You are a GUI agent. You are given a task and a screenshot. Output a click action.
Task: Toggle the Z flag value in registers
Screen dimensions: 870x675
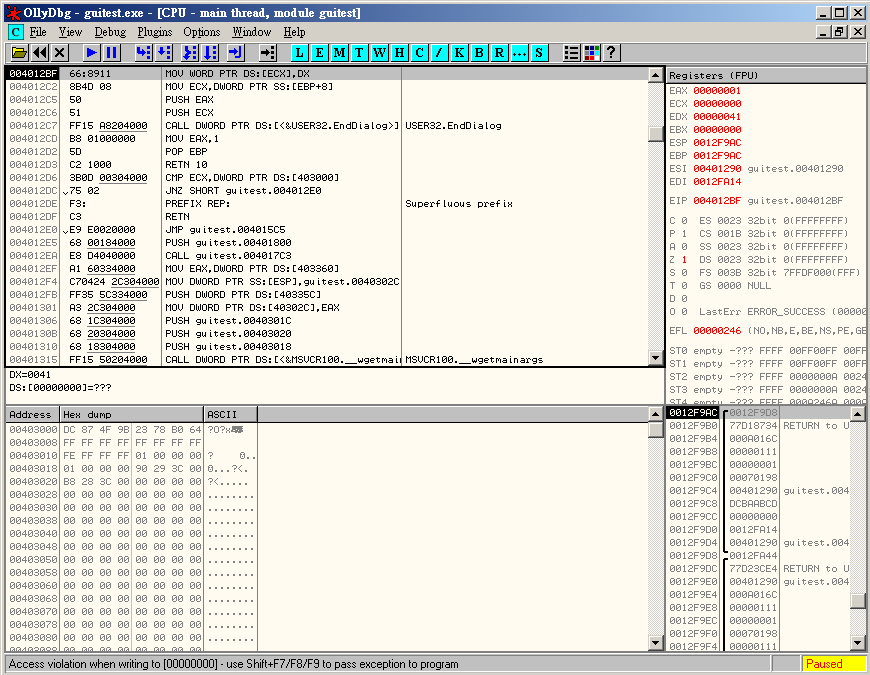(x=684, y=259)
